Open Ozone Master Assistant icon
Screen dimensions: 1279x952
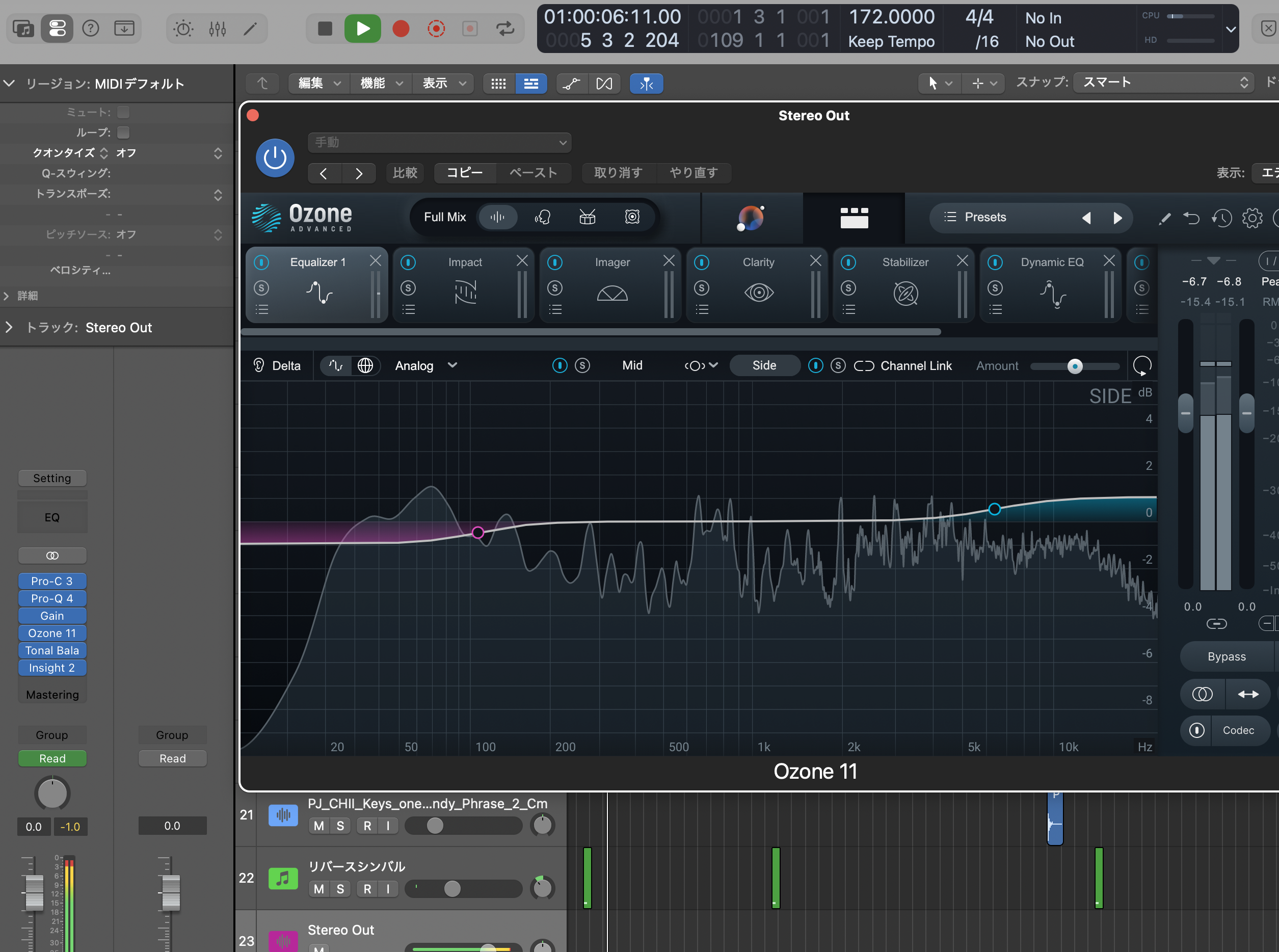tap(751, 218)
